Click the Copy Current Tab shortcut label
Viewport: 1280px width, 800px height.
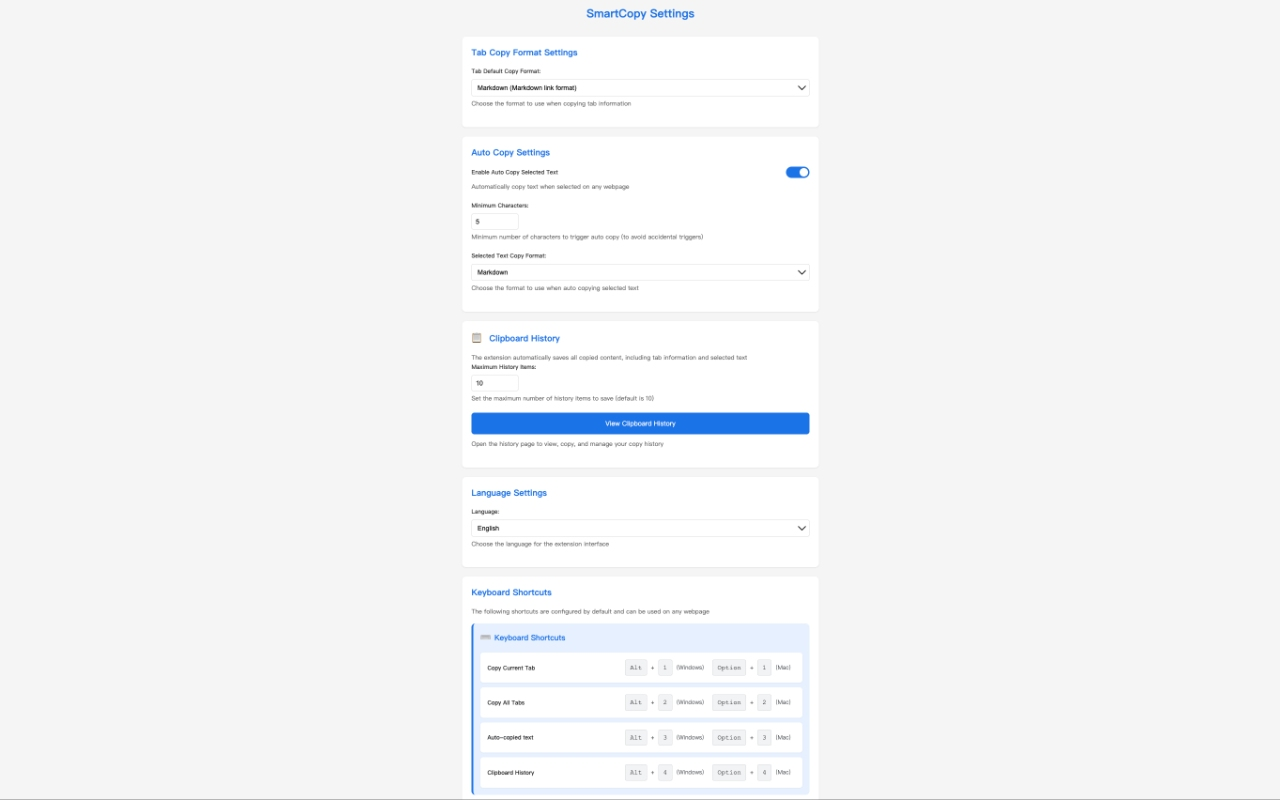(511, 668)
